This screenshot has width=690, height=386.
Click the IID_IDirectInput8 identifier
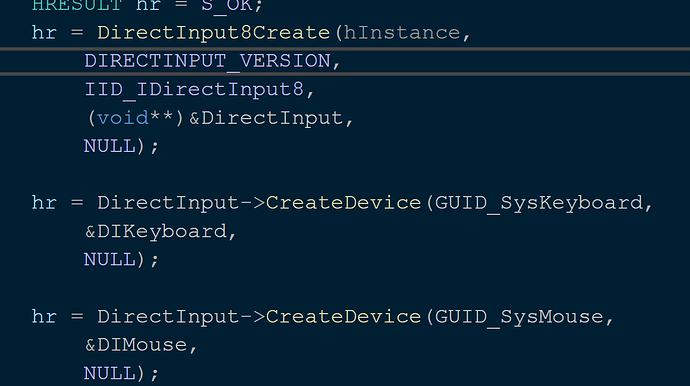[194, 89]
